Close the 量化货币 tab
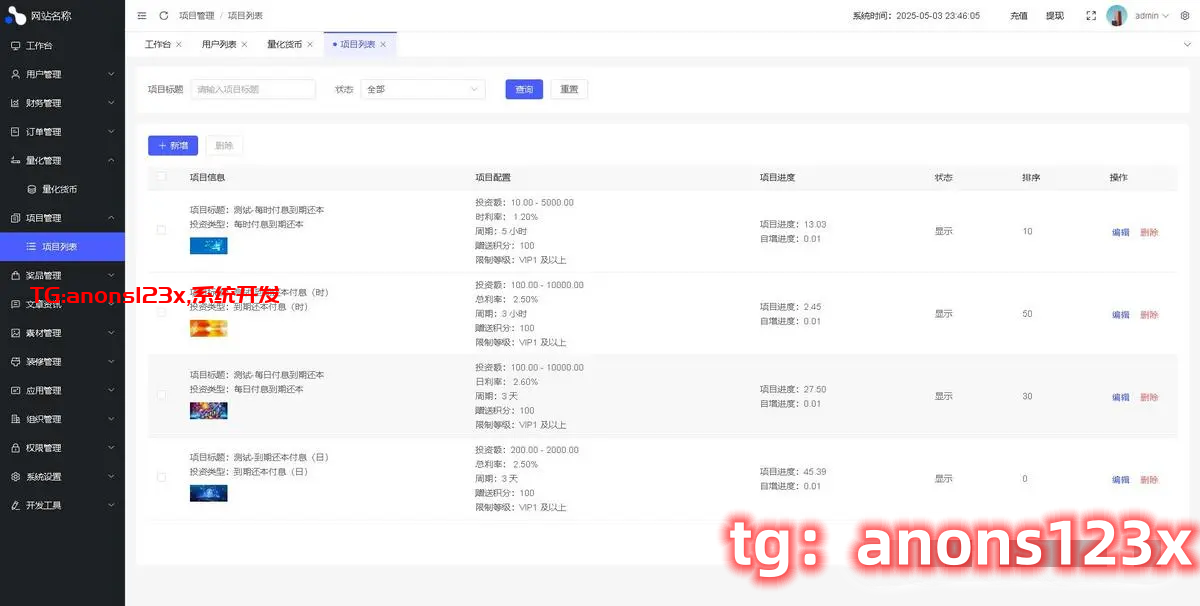The width and height of the screenshot is (1200, 606). (310, 45)
